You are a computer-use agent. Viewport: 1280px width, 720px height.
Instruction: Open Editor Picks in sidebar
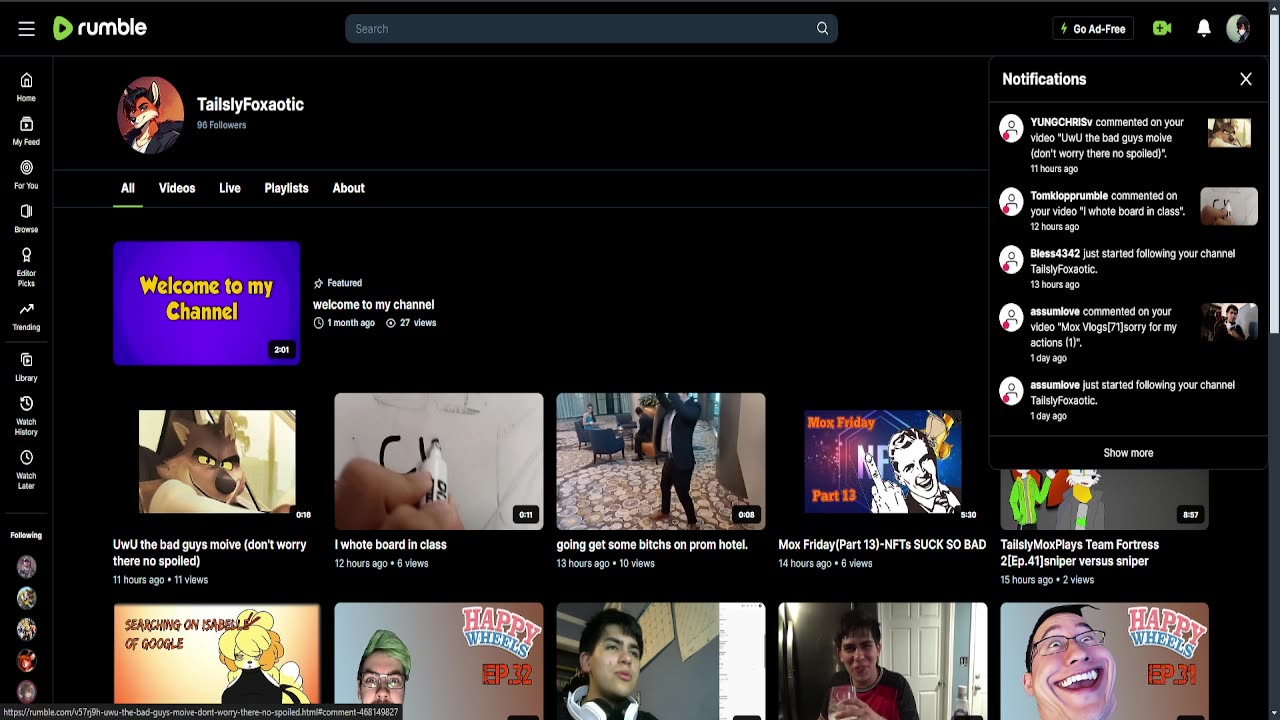pyautogui.click(x=26, y=267)
